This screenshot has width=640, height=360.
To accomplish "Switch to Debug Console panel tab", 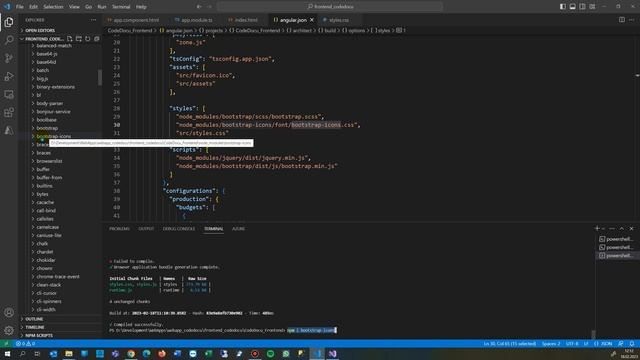I will click(x=179, y=229).
